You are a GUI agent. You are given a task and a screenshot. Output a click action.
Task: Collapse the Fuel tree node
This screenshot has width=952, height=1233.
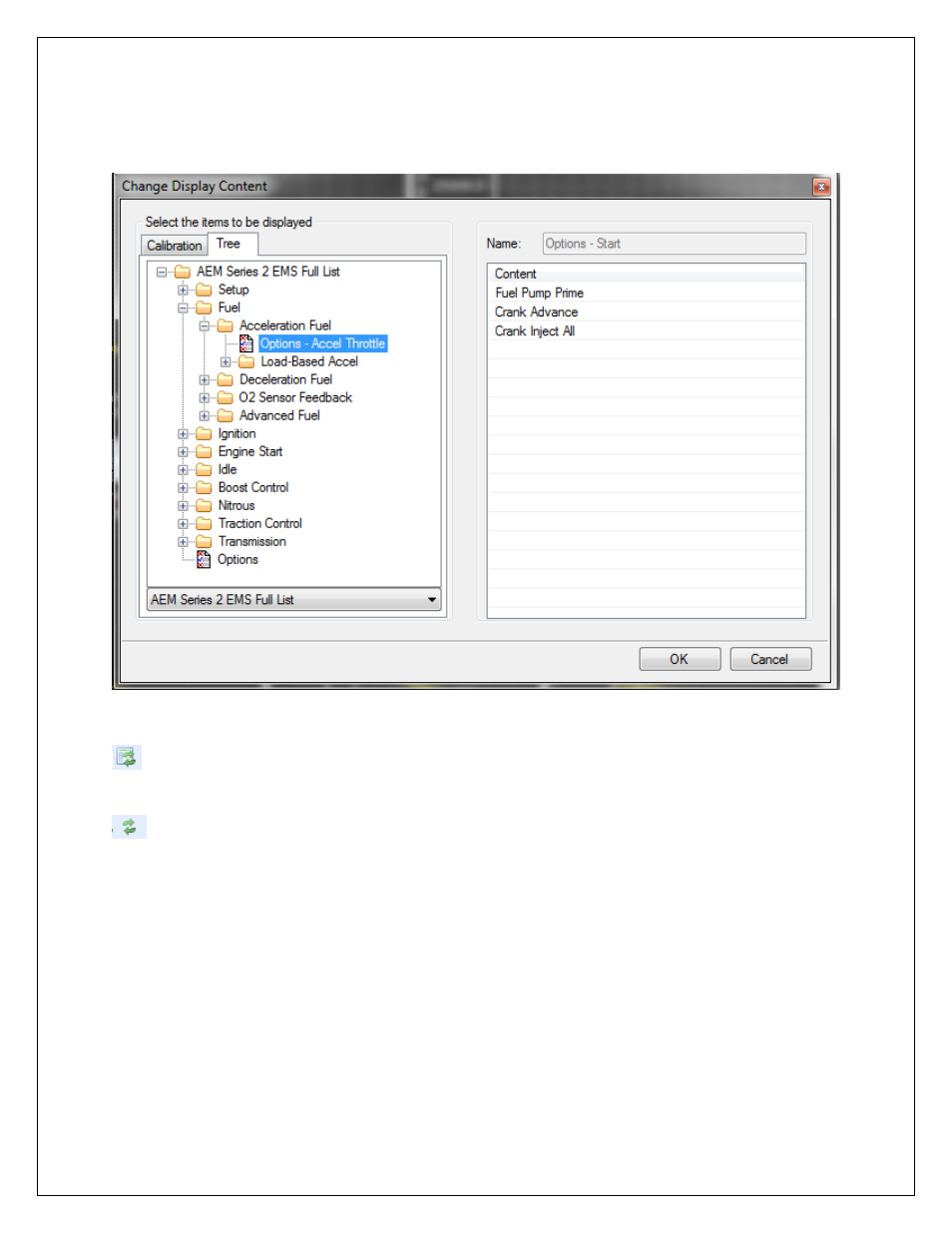[183, 308]
